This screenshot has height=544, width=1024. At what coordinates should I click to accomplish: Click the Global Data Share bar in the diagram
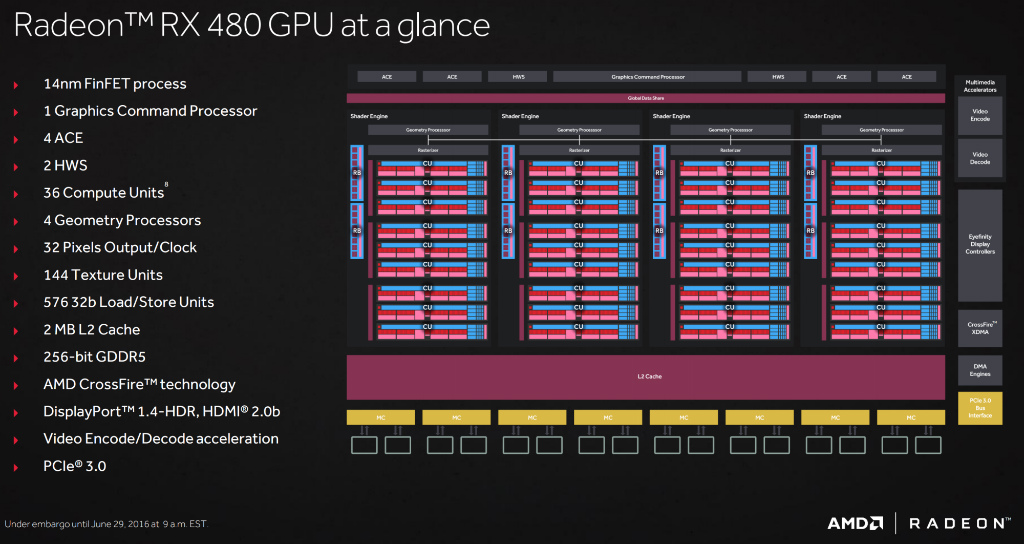[x=646, y=98]
